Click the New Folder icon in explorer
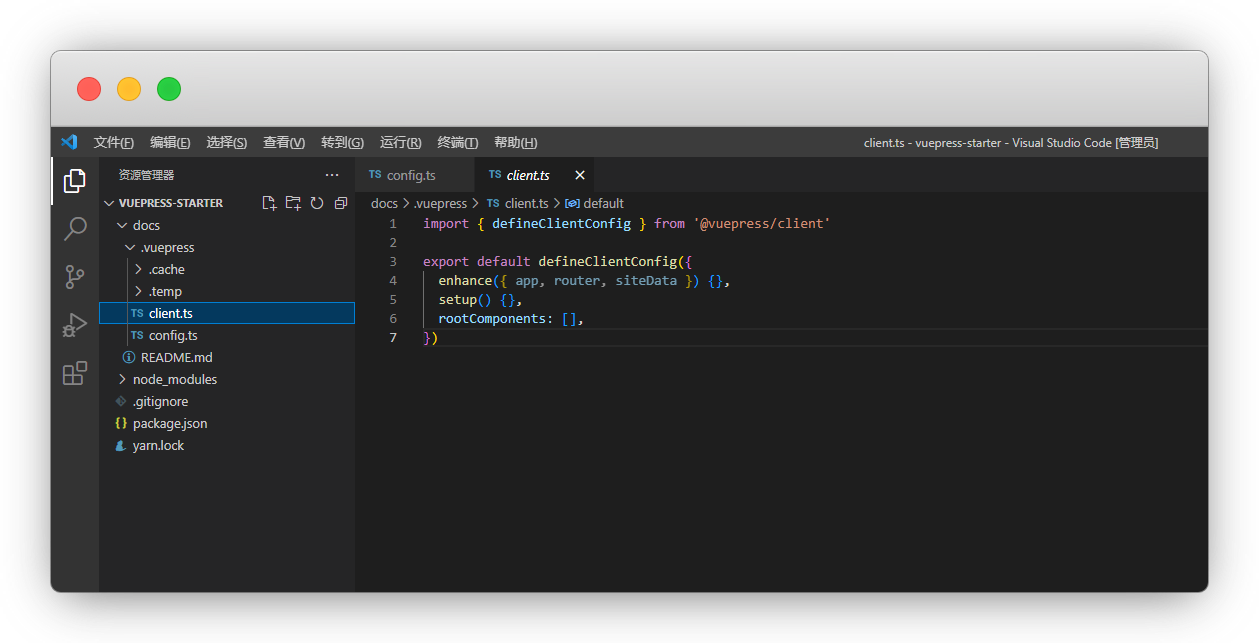Screen dimensions: 1259x643 [x=293, y=203]
